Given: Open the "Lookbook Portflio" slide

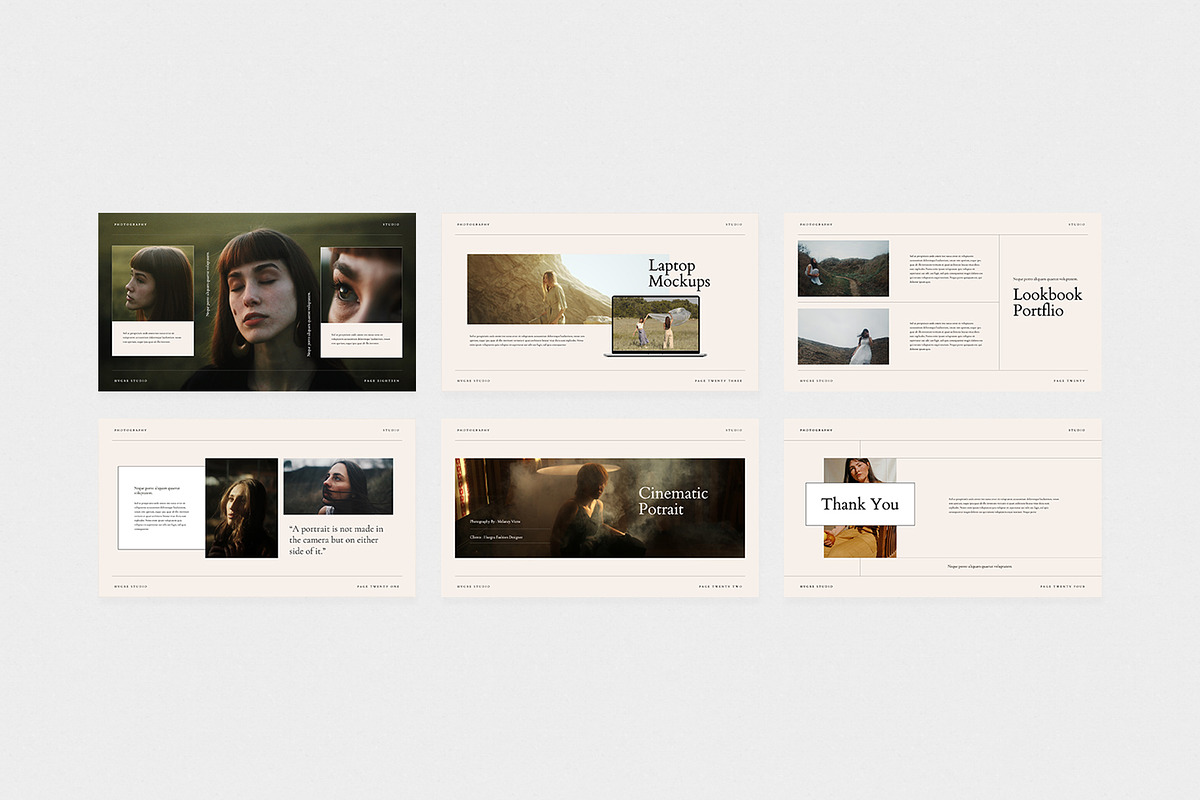Looking at the screenshot, I should (x=943, y=302).
